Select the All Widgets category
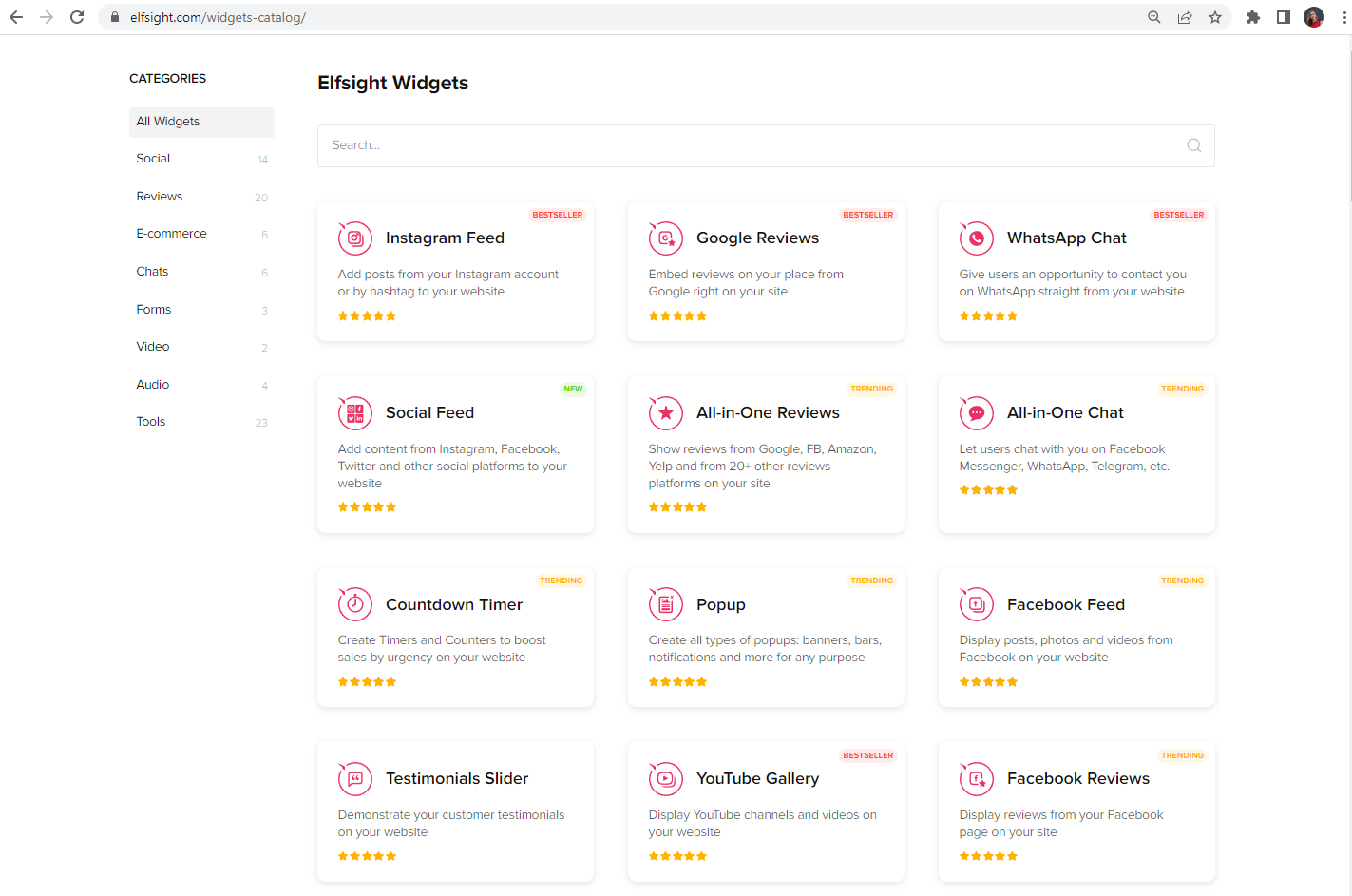 (x=201, y=122)
